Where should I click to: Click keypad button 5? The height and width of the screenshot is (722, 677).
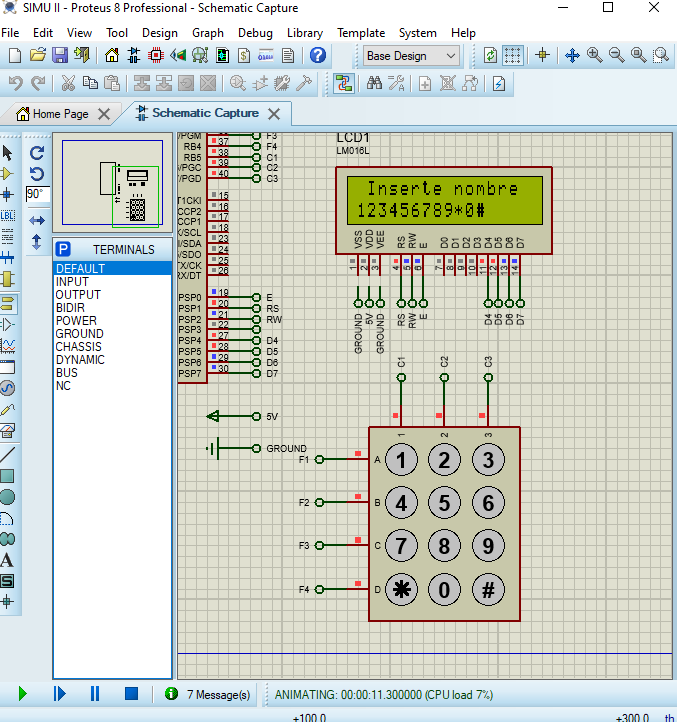point(444,502)
